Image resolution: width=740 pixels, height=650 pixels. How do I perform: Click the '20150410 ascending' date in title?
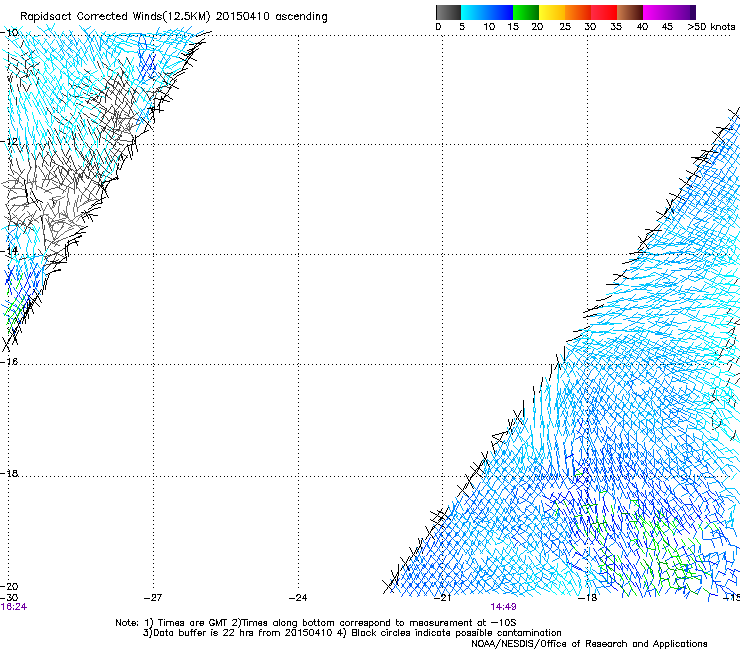[x=271, y=17]
